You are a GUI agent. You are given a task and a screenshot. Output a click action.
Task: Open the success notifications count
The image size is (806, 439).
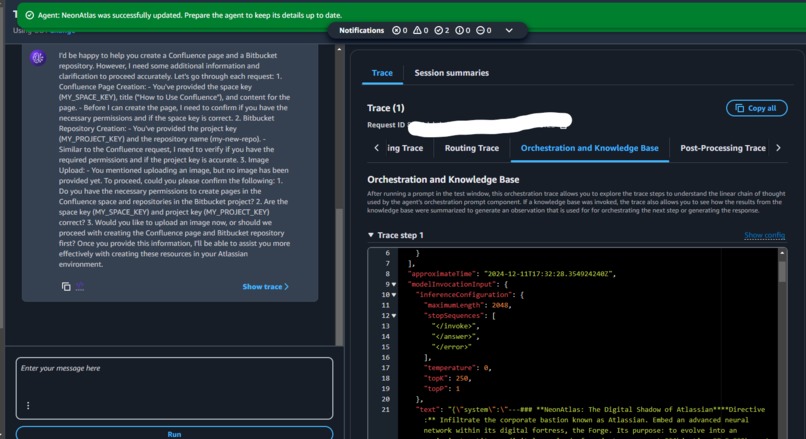[x=442, y=30]
